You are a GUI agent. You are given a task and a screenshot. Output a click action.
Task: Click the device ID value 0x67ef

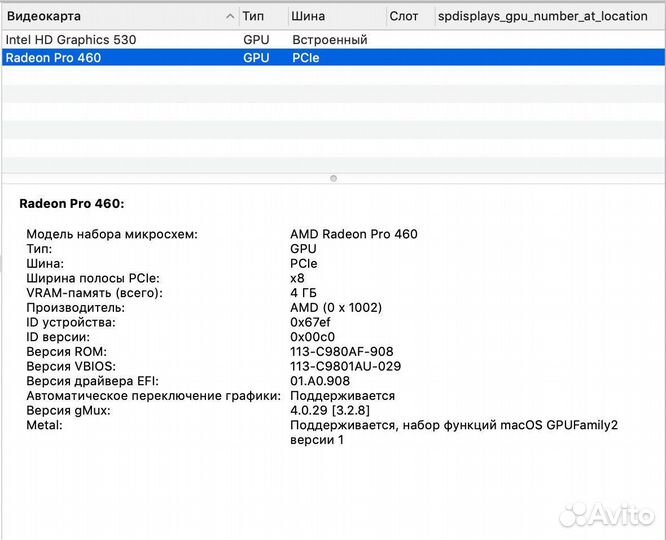click(312, 322)
